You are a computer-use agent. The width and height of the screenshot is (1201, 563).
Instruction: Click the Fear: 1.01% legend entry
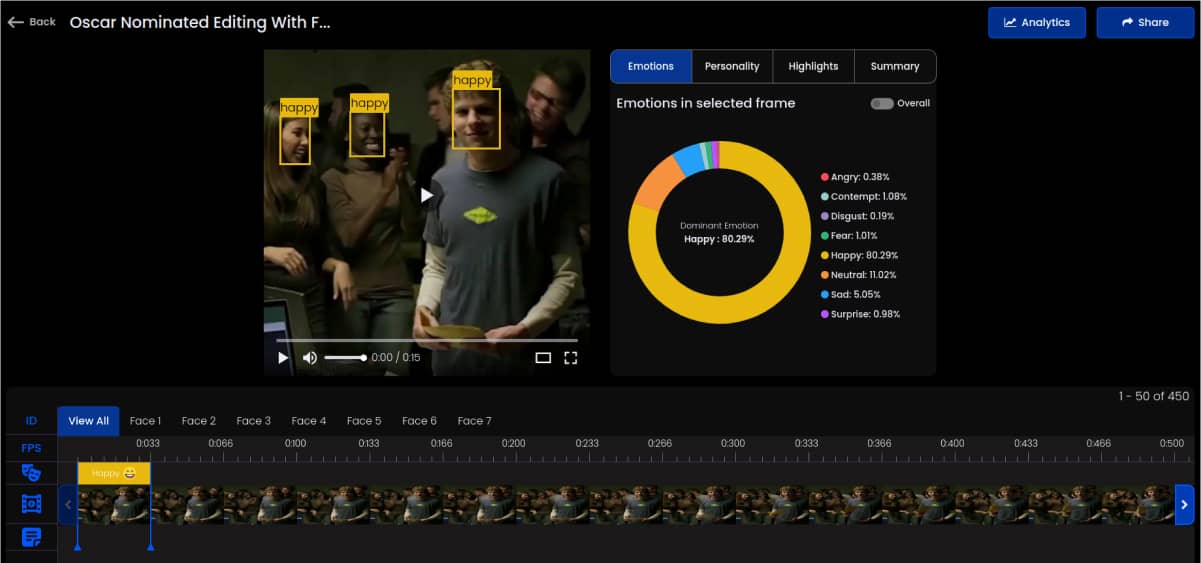click(848, 236)
